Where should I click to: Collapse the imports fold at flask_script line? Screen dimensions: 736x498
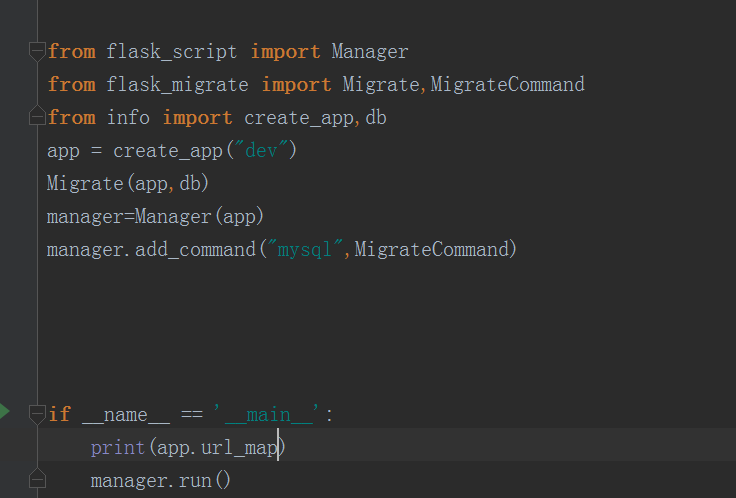click(38, 51)
